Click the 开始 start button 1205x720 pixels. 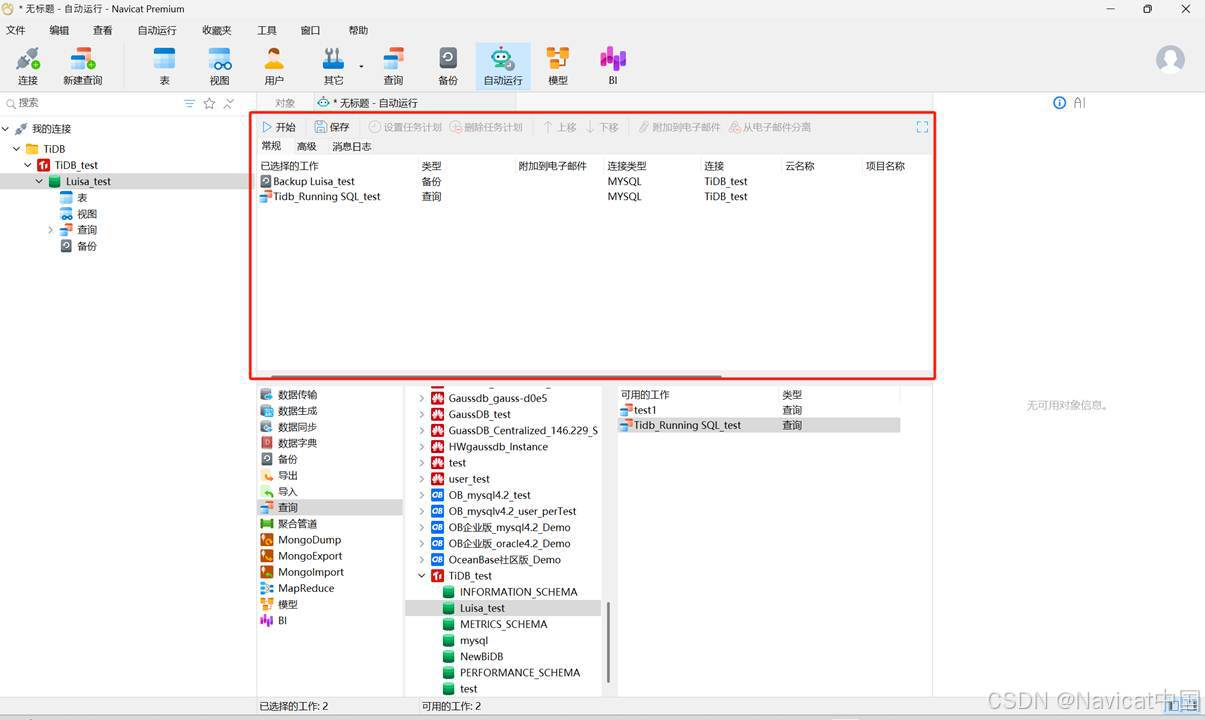279,127
